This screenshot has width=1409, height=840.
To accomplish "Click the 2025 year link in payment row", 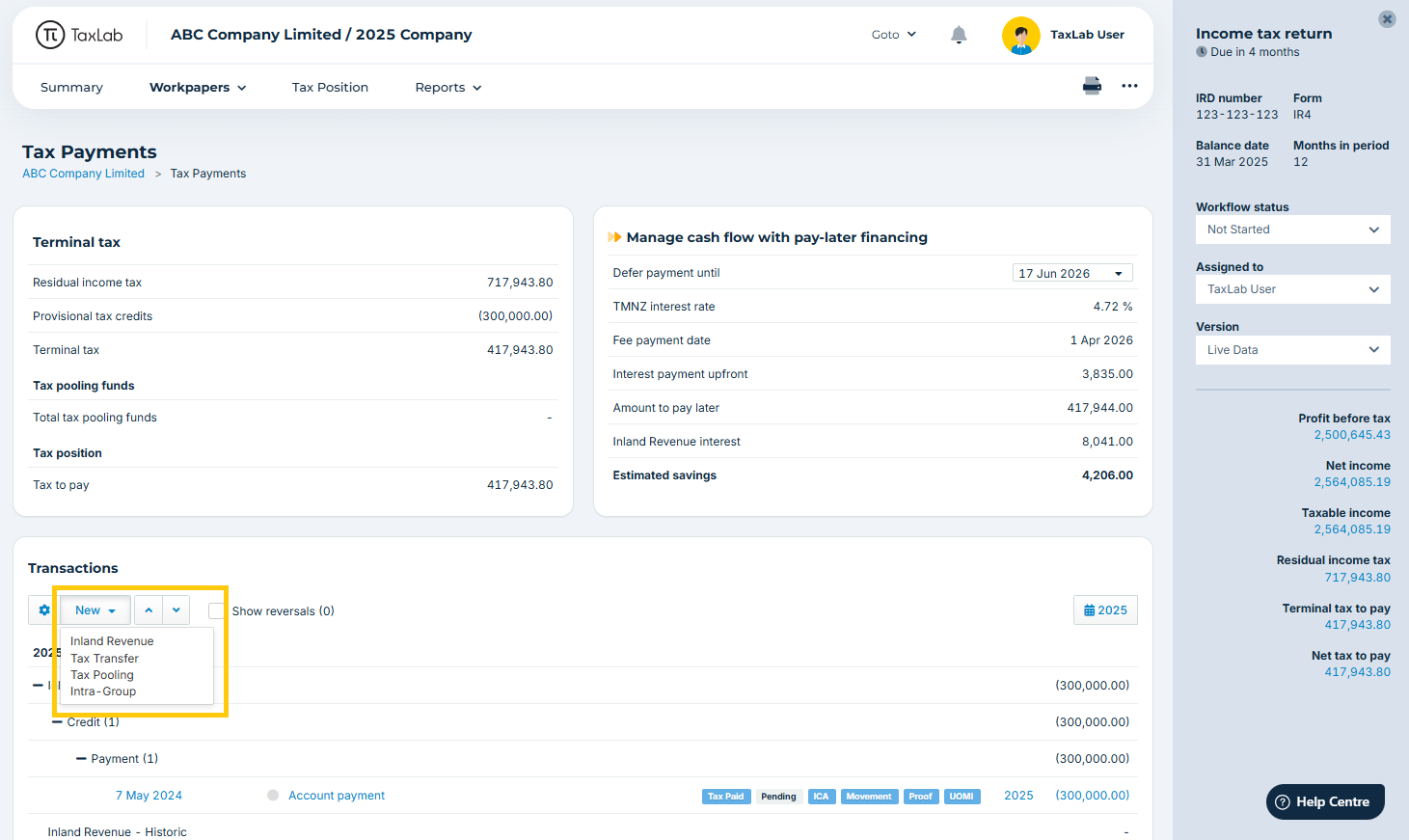I will pyautogui.click(x=1018, y=796).
